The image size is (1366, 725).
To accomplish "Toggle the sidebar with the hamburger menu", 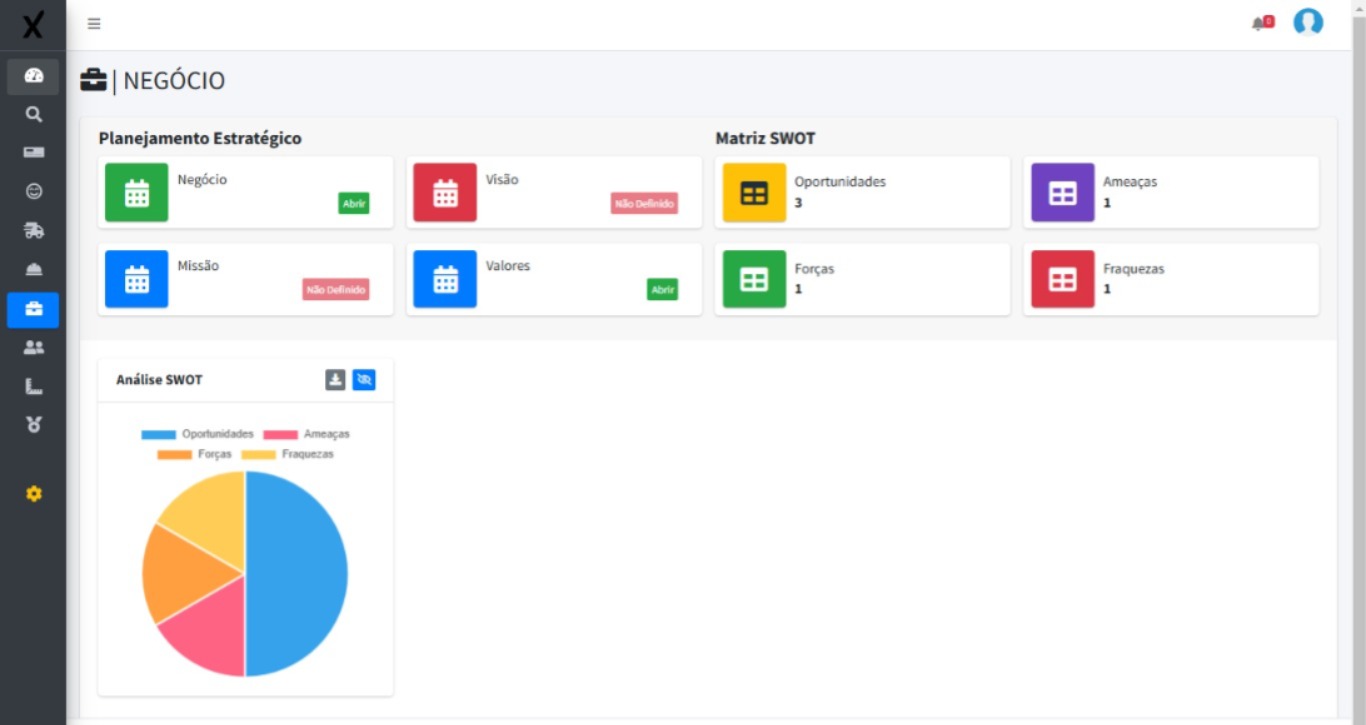I will pyautogui.click(x=93, y=23).
